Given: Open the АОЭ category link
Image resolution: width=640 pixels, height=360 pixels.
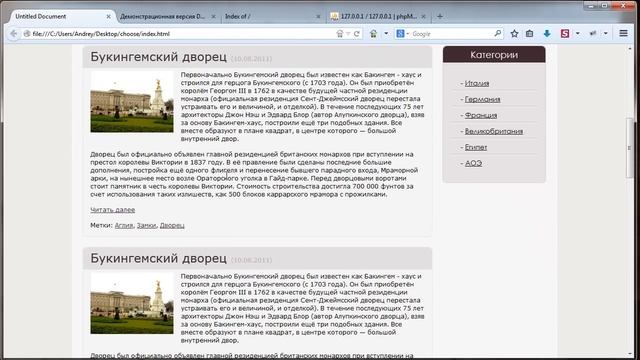Looking at the screenshot, I should tap(473, 163).
